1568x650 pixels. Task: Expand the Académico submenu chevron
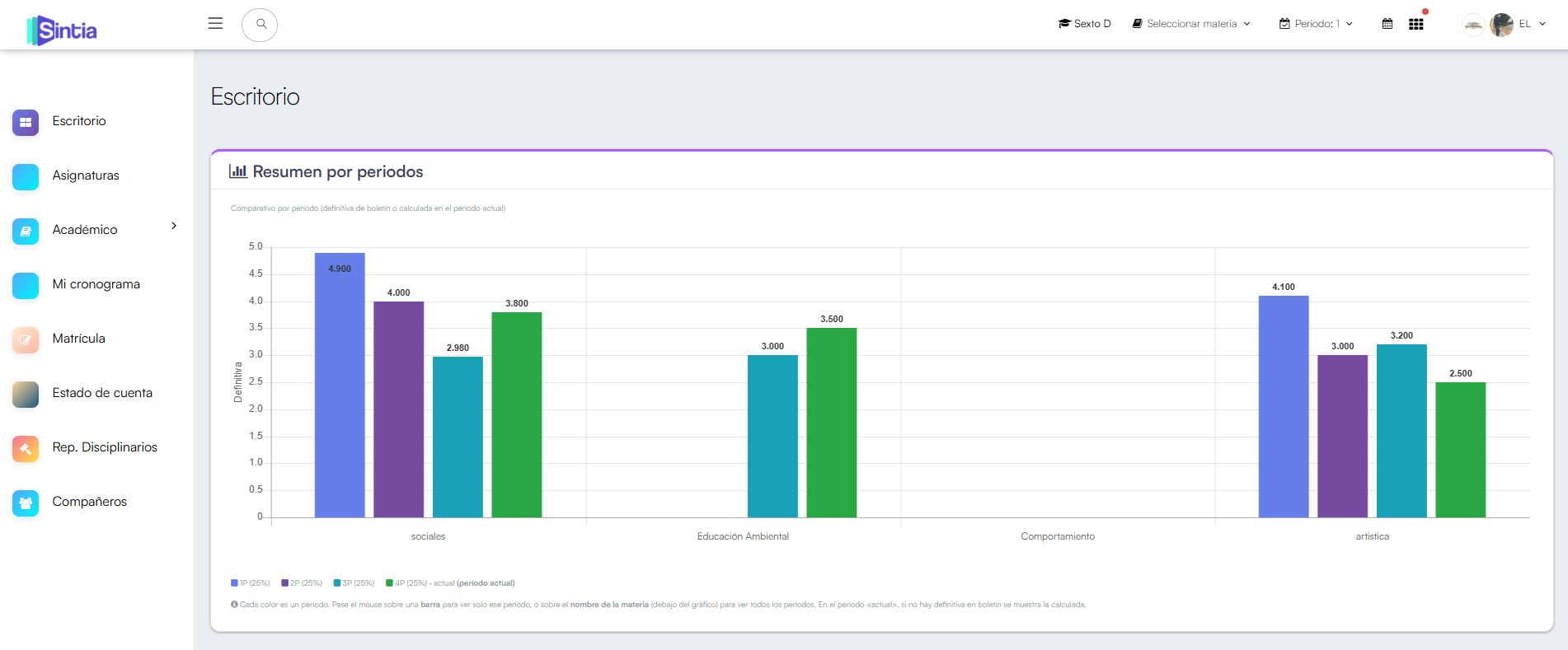tap(174, 226)
